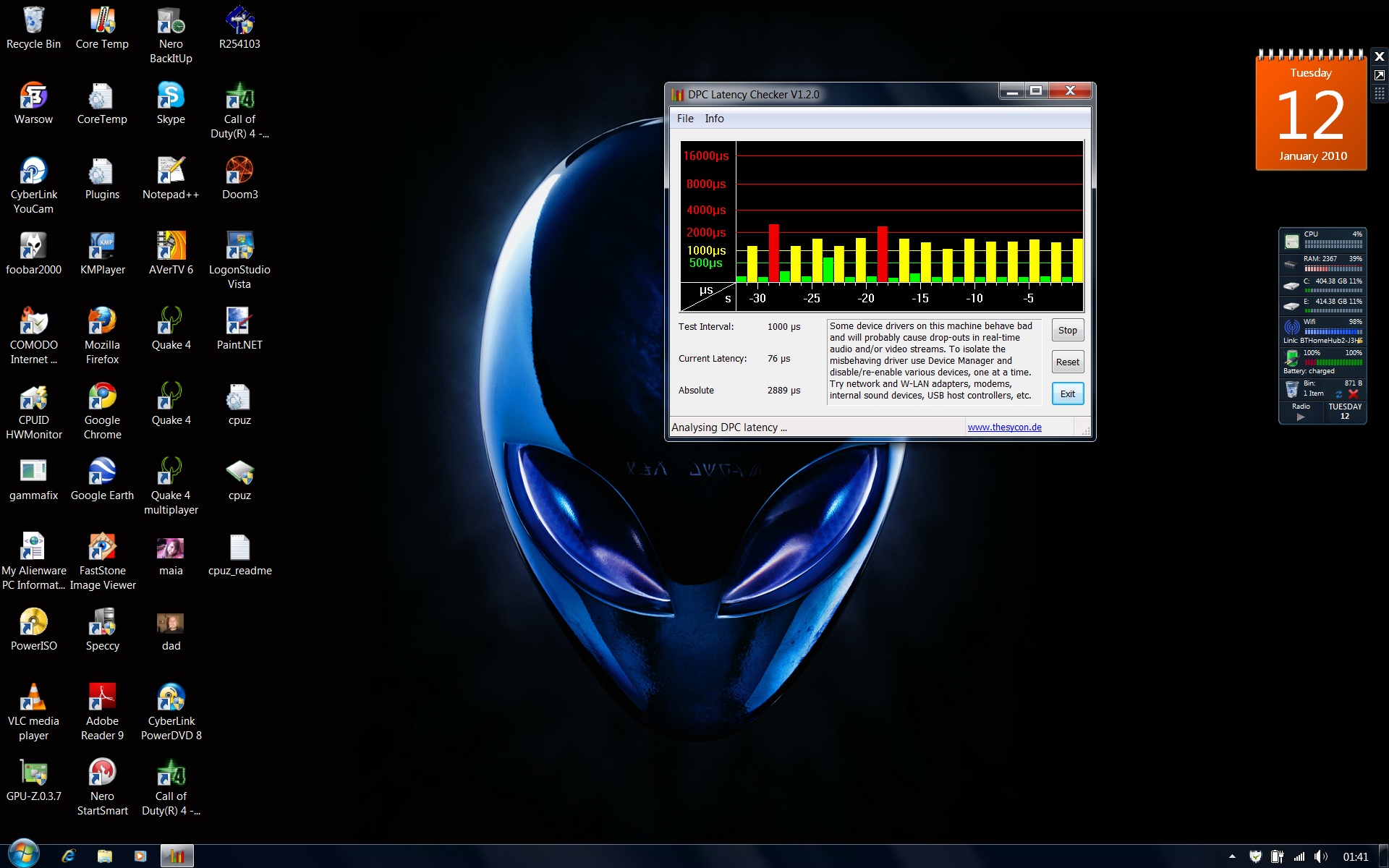Select the CPUID HWMonitor icon
The width and height of the screenshot is (1389, 868).
(33, 412)
